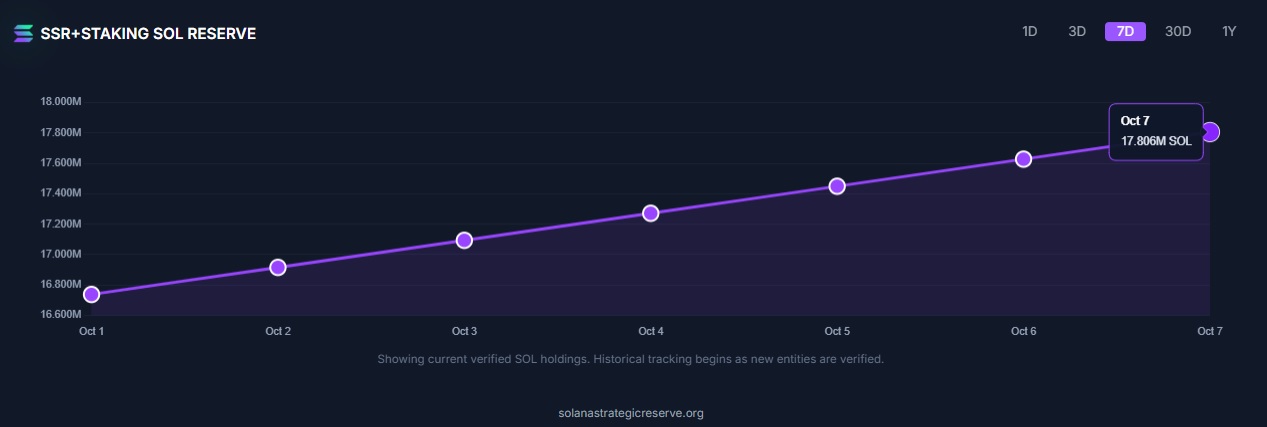Screen dimensions: 1267x427
Task: Click the Oct 2 data point marker
Action: pos(278,267)
